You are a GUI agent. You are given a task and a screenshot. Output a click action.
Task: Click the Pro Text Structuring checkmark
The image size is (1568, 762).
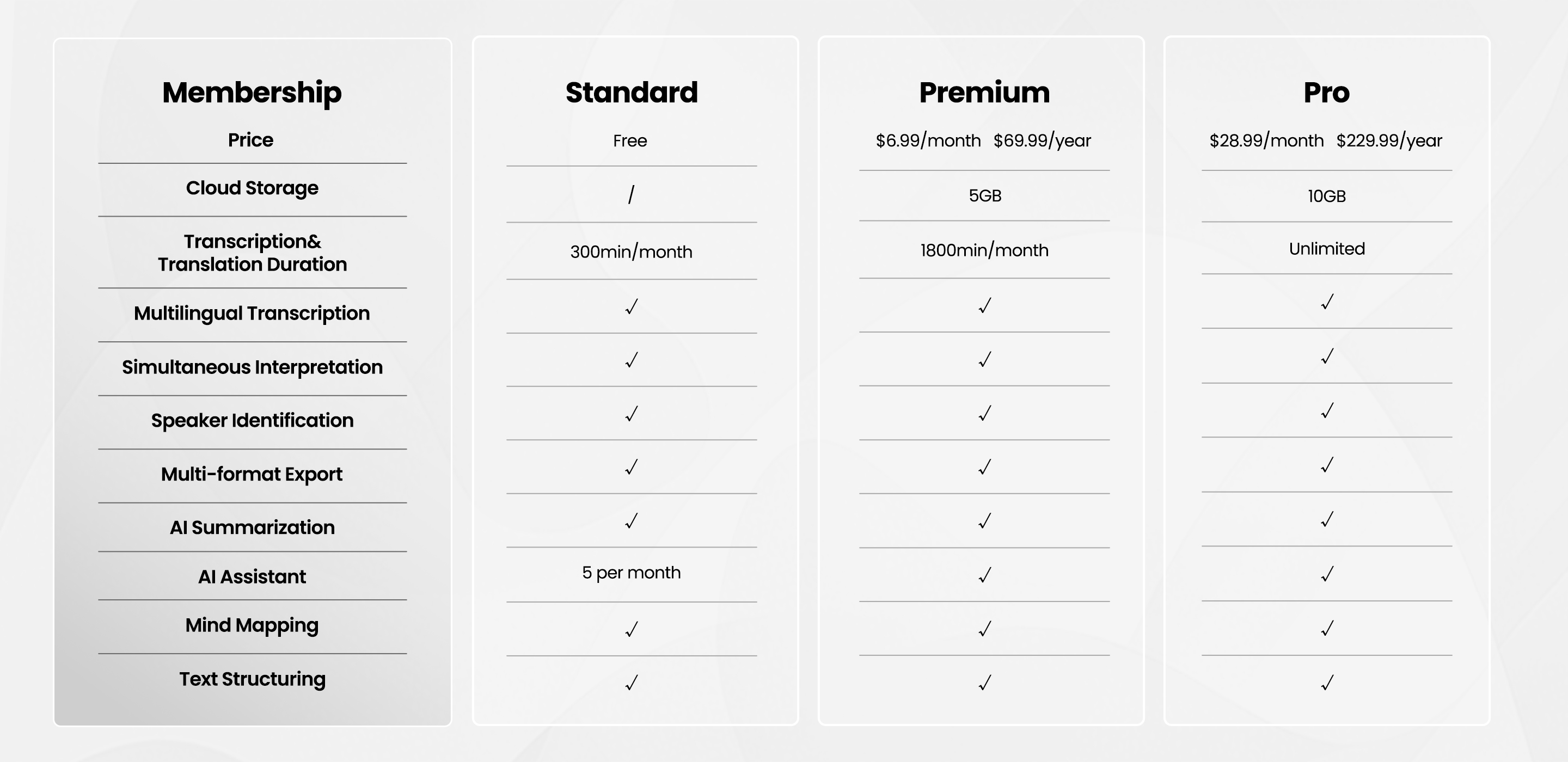point(1327,683)
